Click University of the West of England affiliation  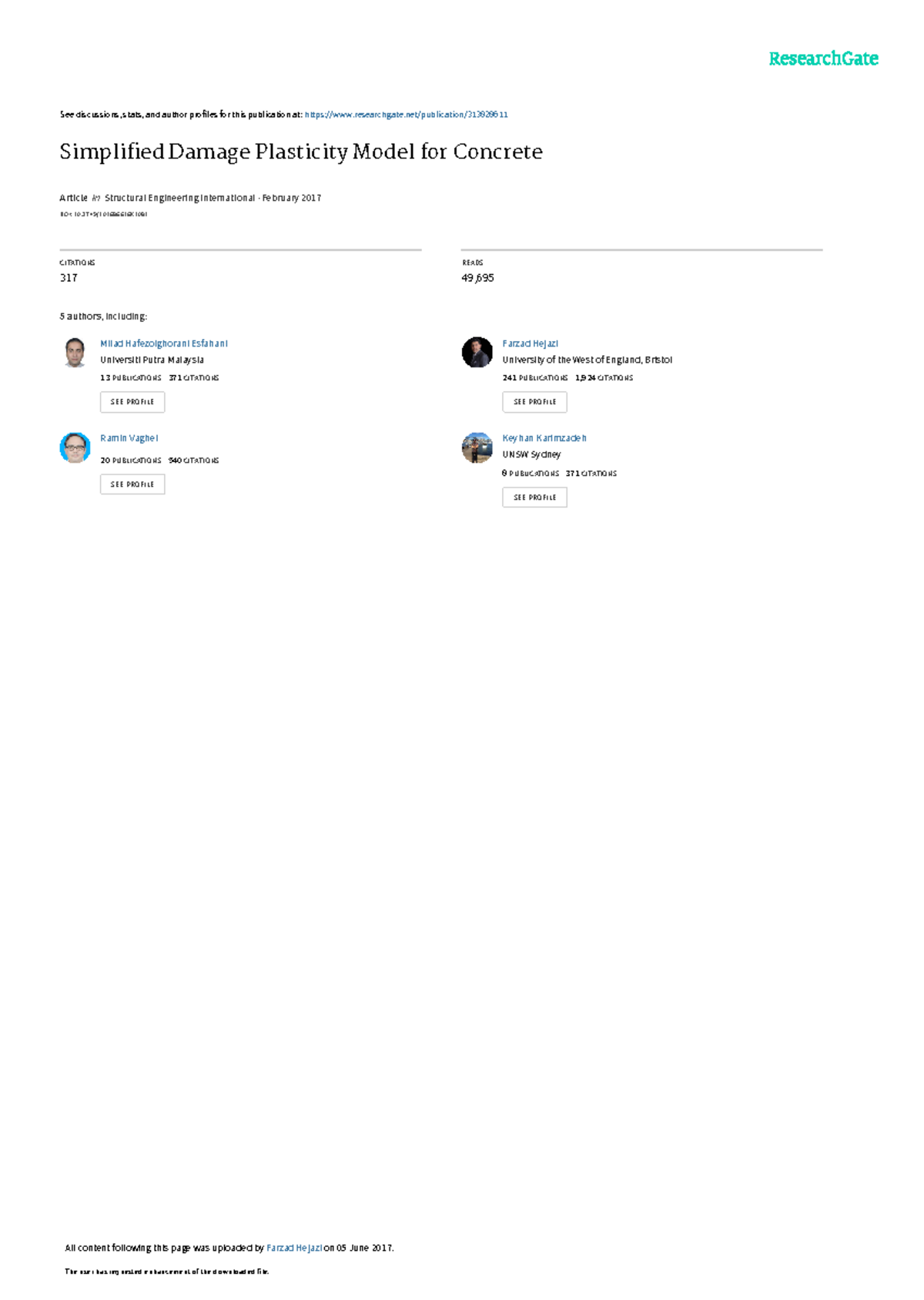(x=587, y=360)
